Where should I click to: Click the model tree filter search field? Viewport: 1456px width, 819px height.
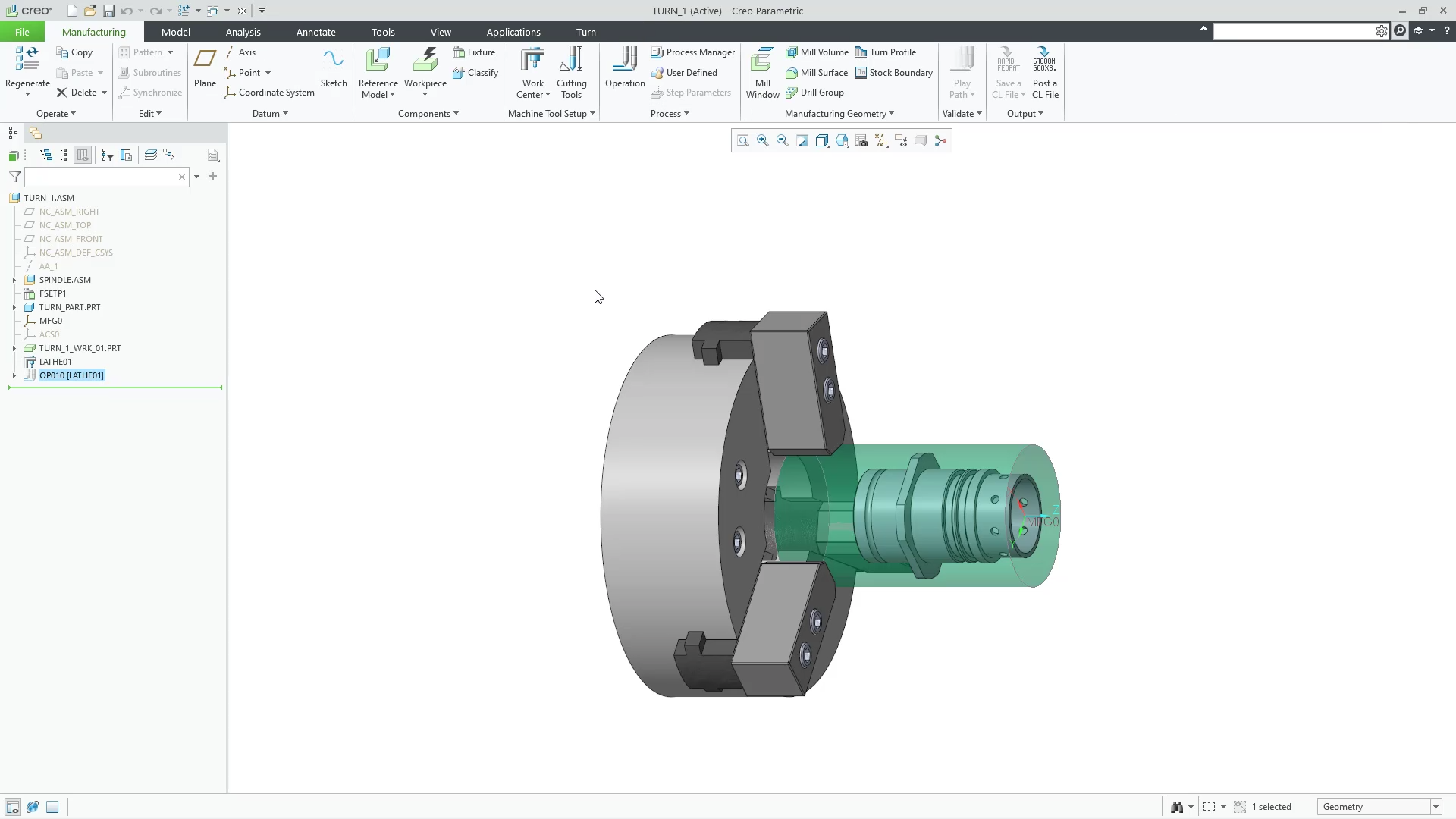[106, 177]
